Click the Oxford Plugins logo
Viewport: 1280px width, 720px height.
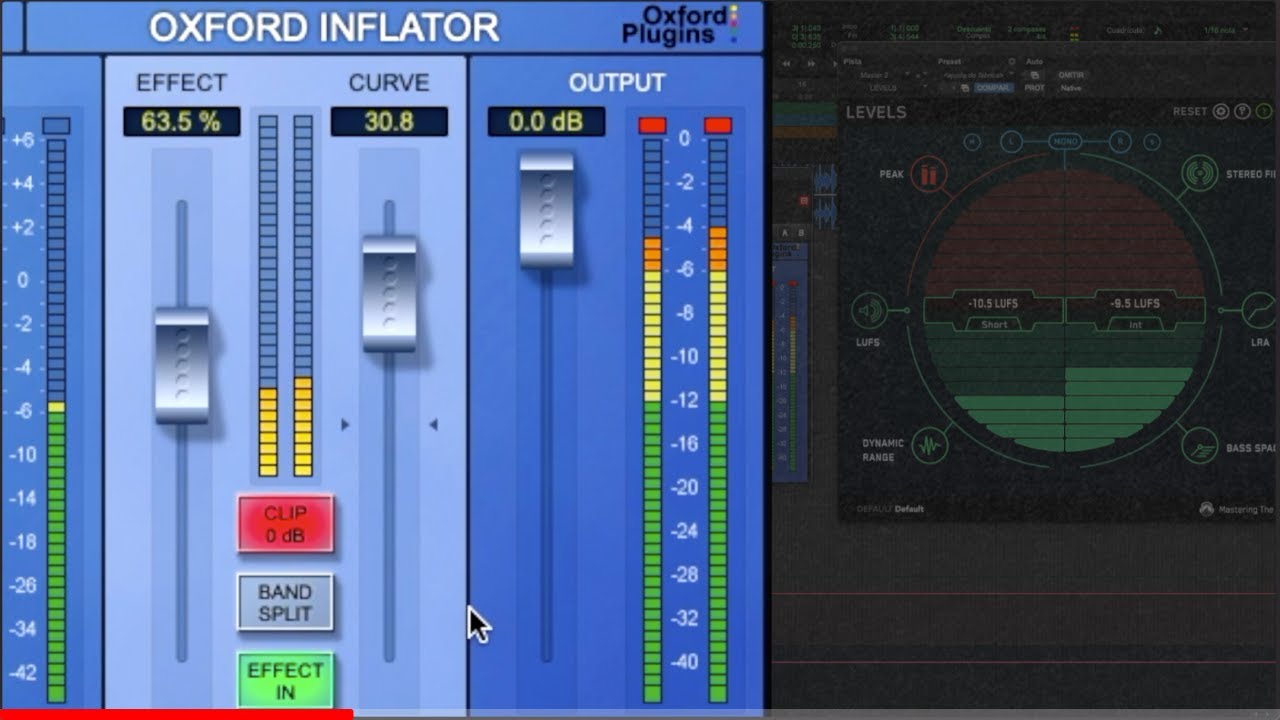pos(680,26)
